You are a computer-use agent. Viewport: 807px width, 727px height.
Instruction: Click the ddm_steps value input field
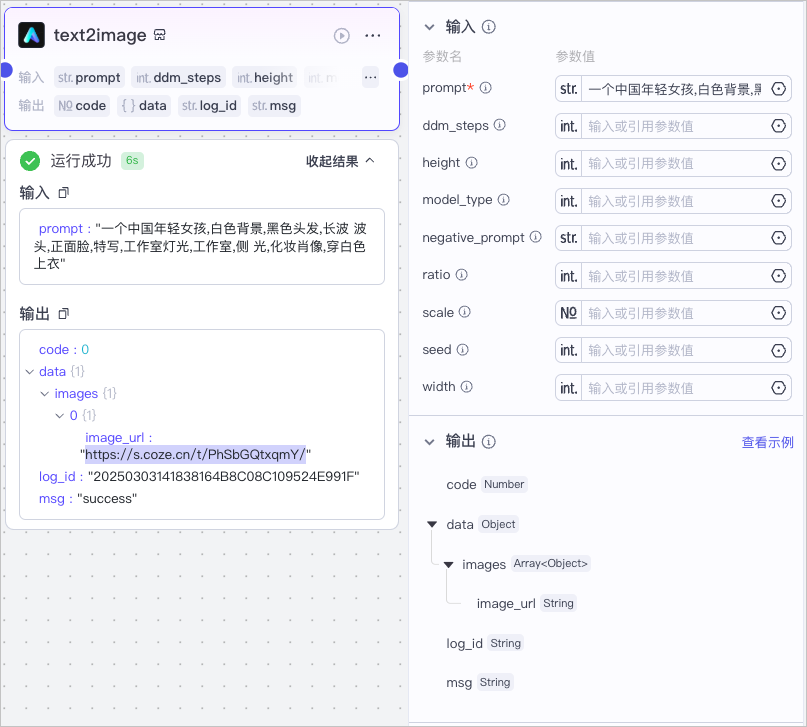(675, 126)
